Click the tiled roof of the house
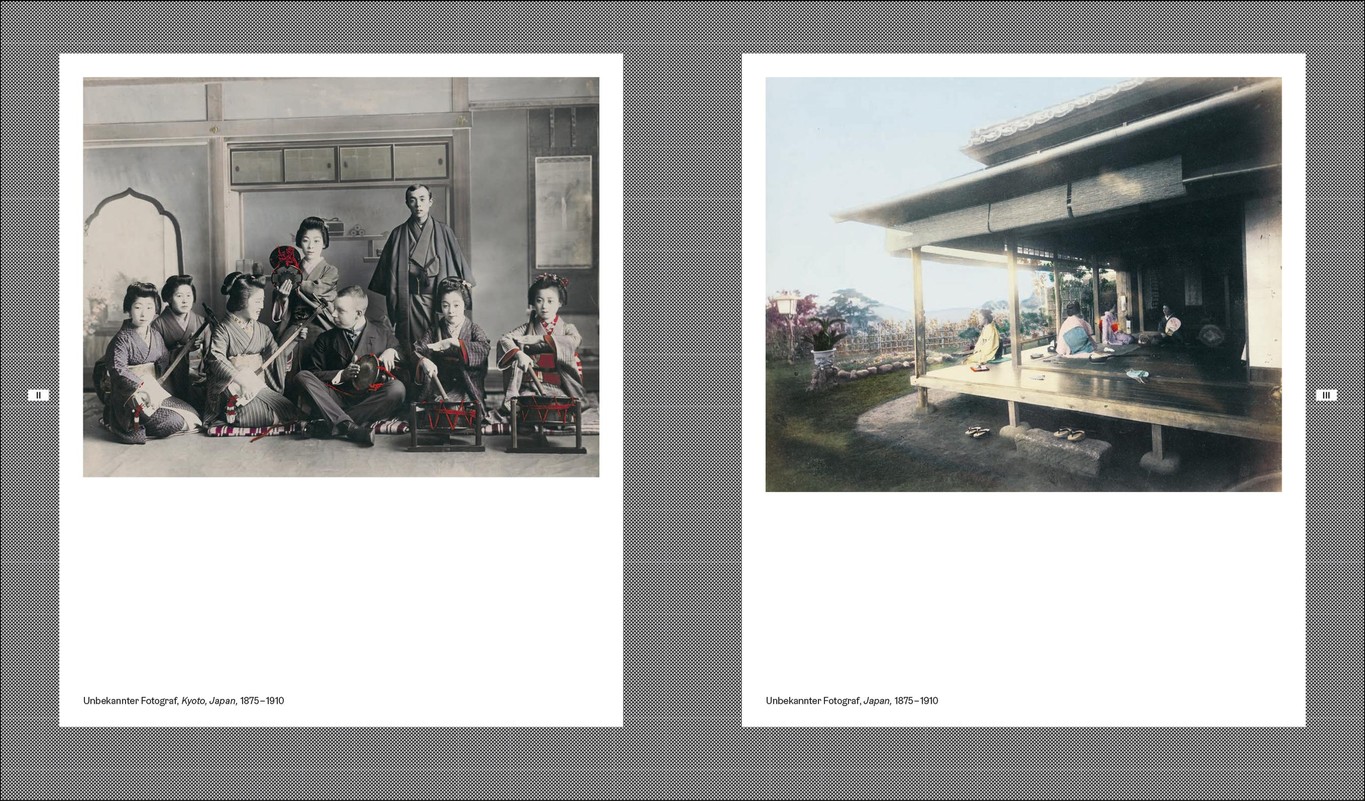1365x801 pixels. click(x=1060, y=115)
